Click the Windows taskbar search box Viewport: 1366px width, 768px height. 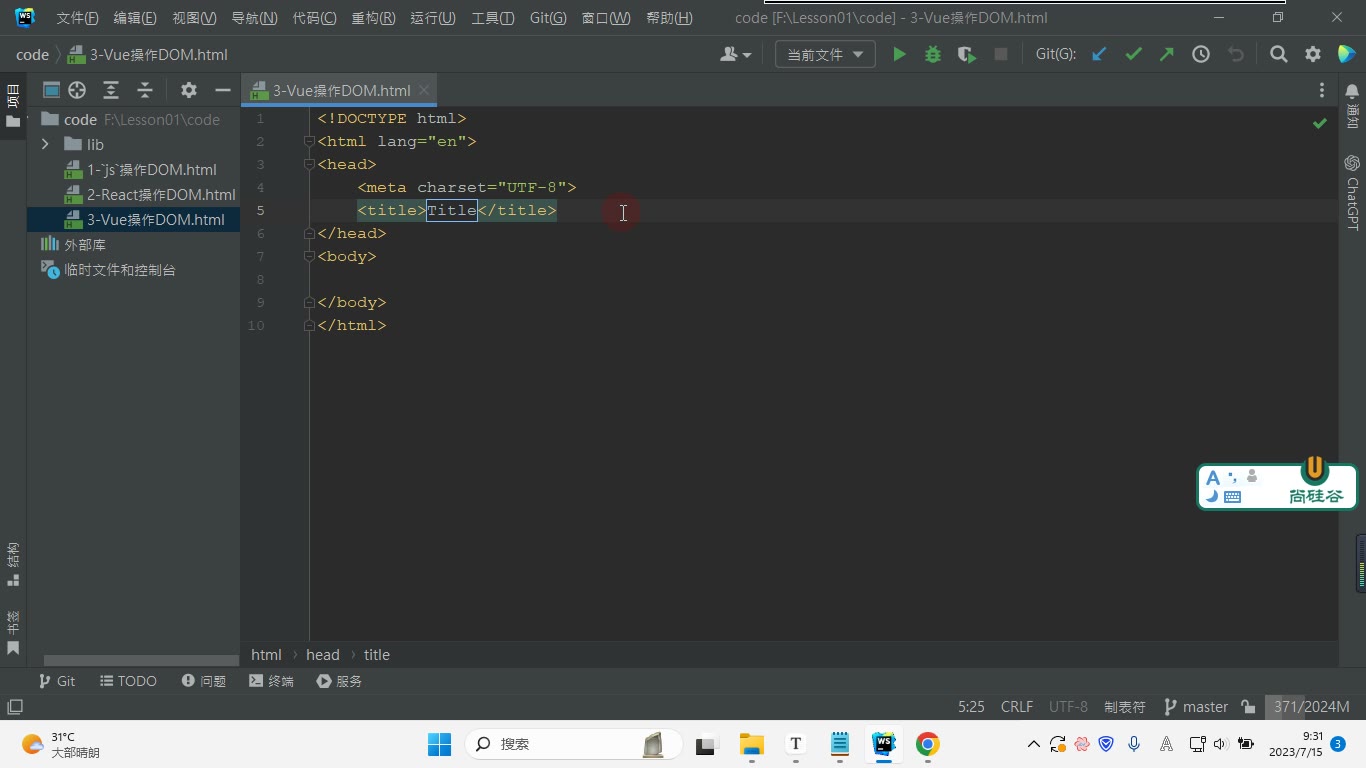573,744
